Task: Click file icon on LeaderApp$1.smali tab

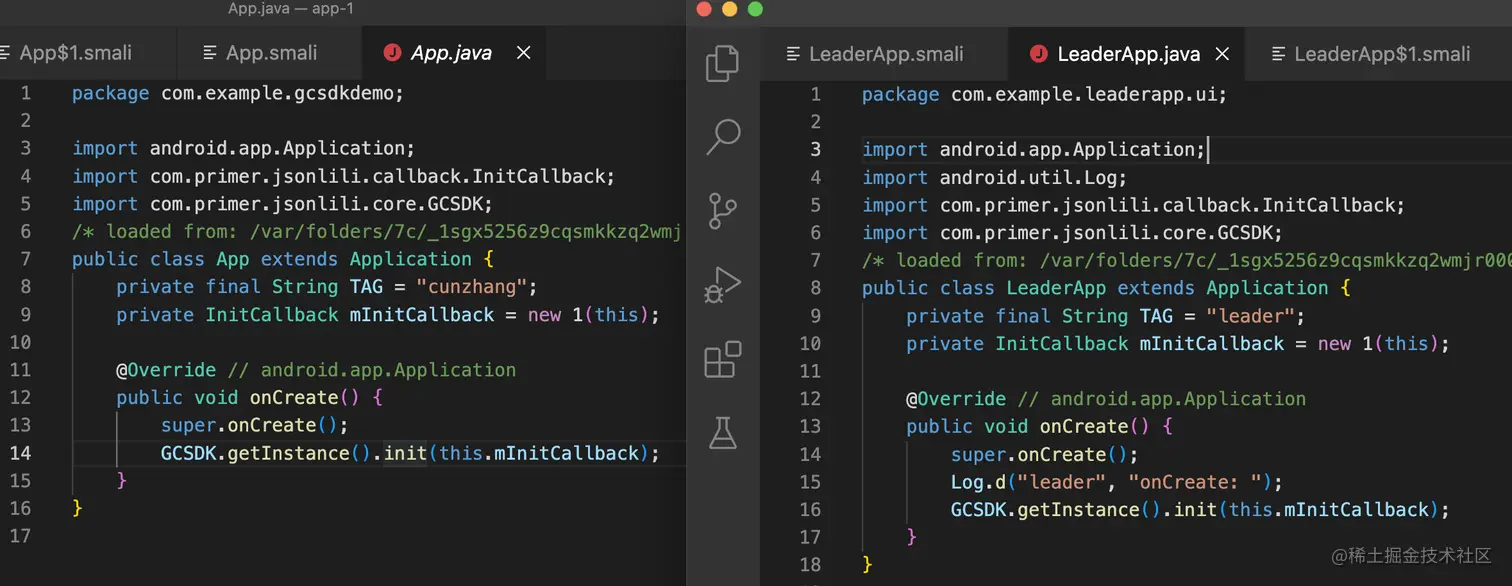Action: tap(1277, 54)
